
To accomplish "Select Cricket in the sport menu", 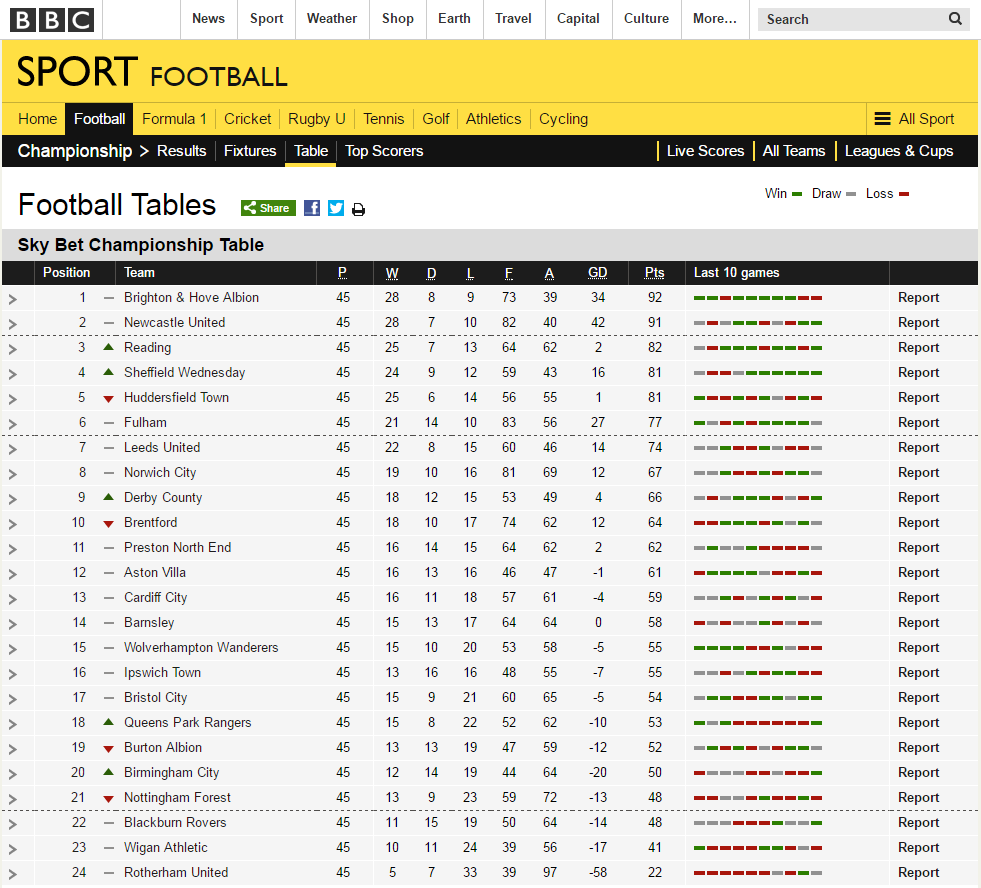I will pos(247,119).
